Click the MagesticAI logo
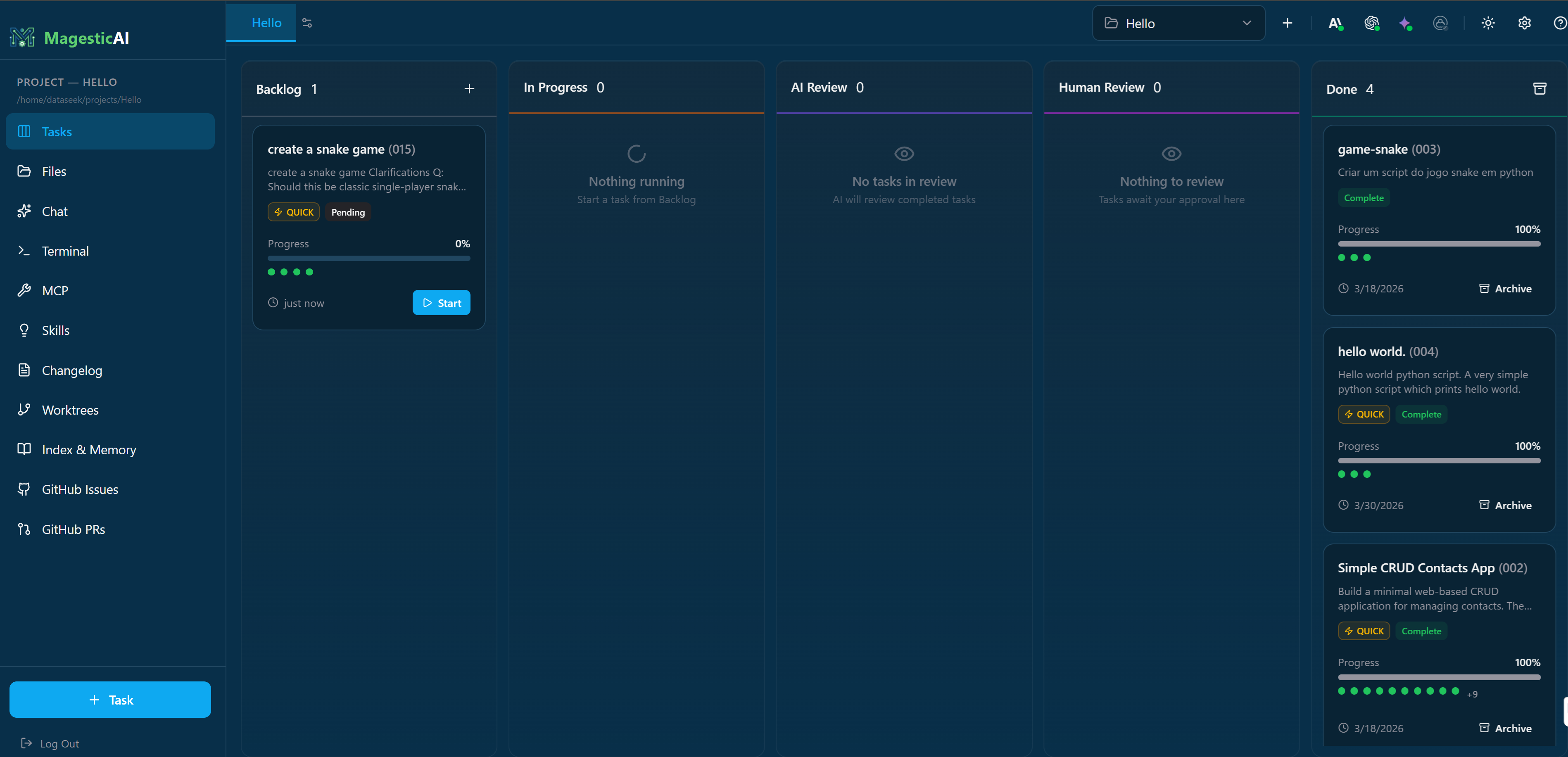 coord(69,38)
